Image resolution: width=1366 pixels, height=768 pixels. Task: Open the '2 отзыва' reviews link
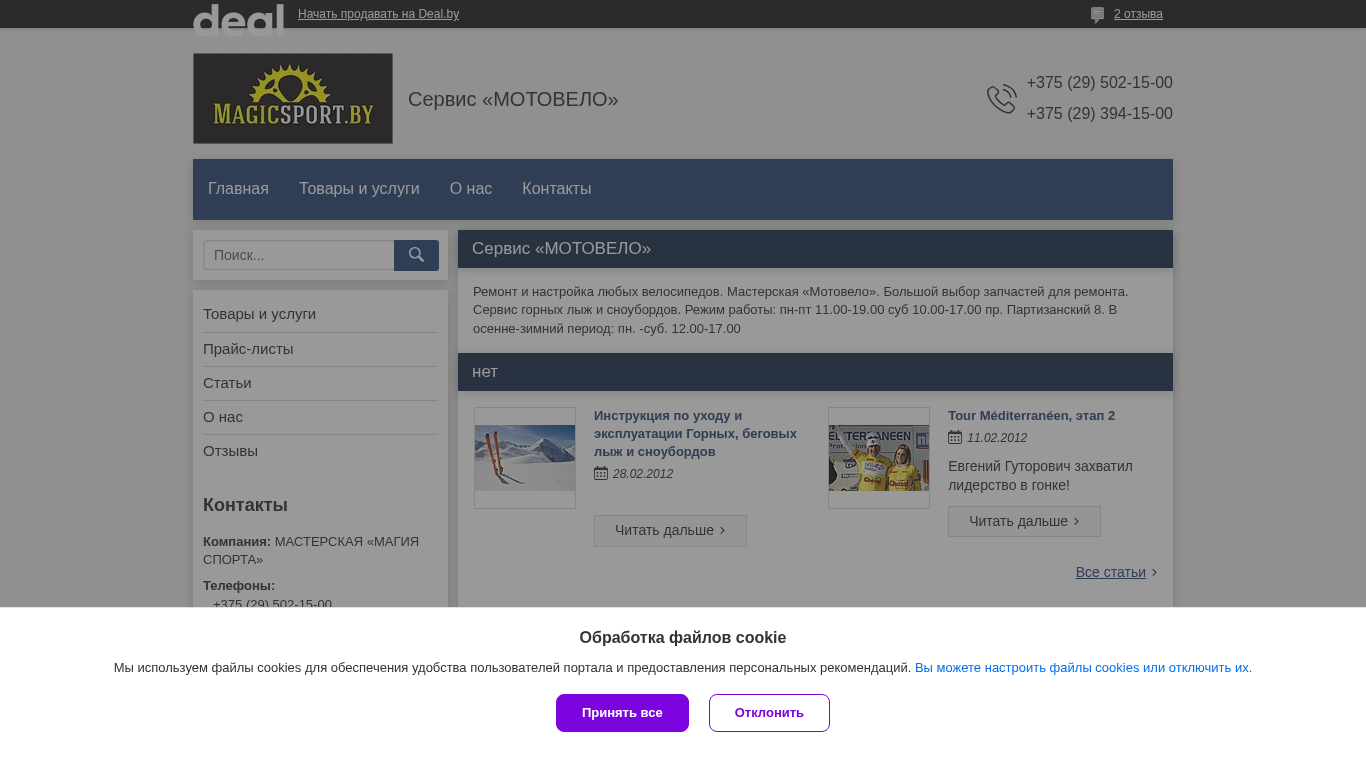(x=1138, y=14)
